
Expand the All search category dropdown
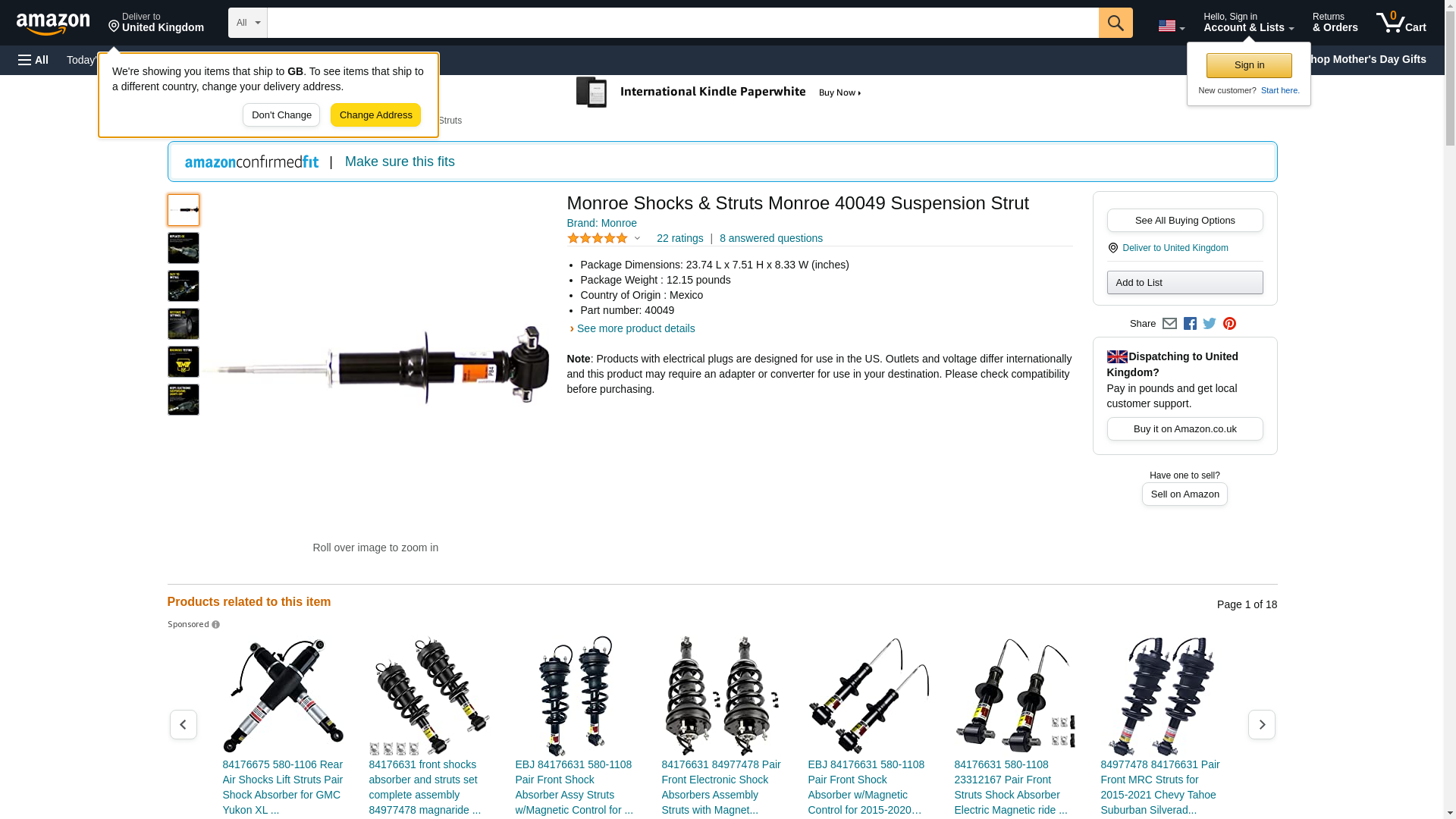point(247,23)
